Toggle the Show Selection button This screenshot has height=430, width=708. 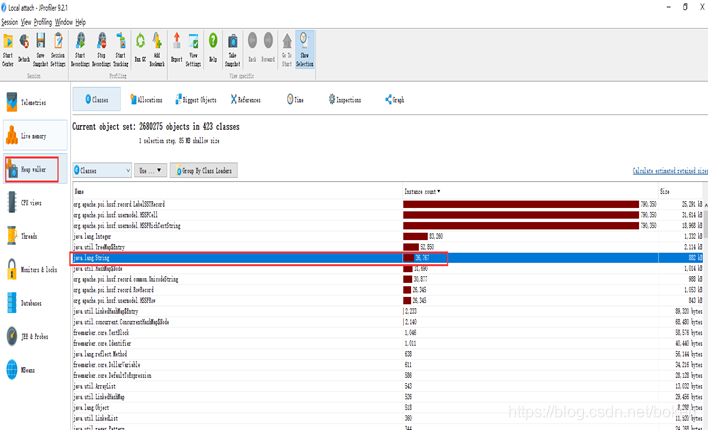(305, 50)
